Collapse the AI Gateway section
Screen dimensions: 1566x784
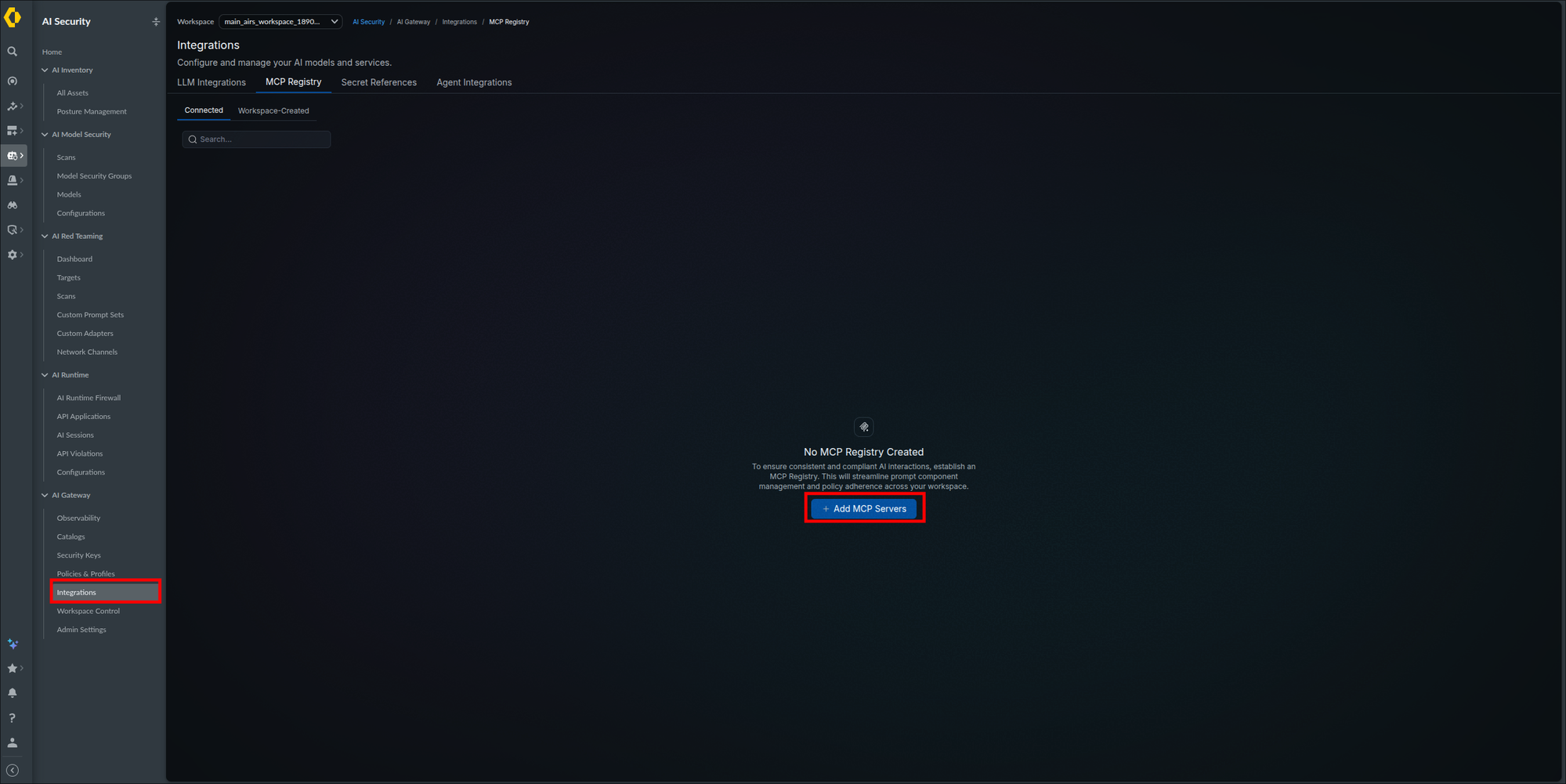45,496
